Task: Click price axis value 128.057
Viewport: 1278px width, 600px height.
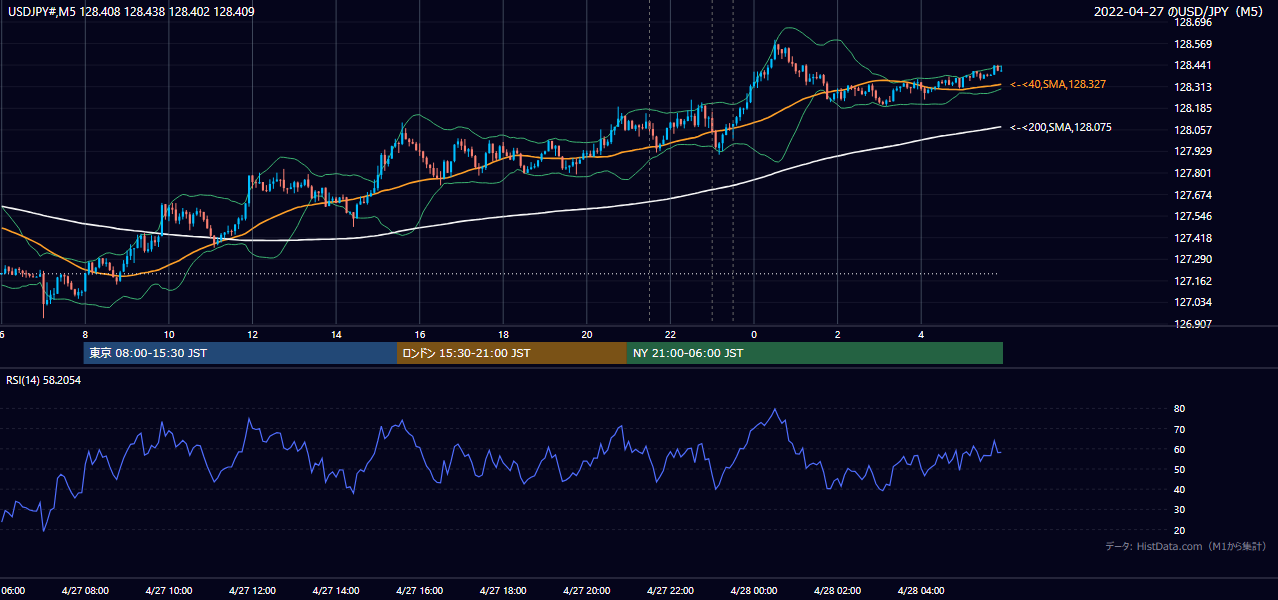Action: (x=1192, y=130)
